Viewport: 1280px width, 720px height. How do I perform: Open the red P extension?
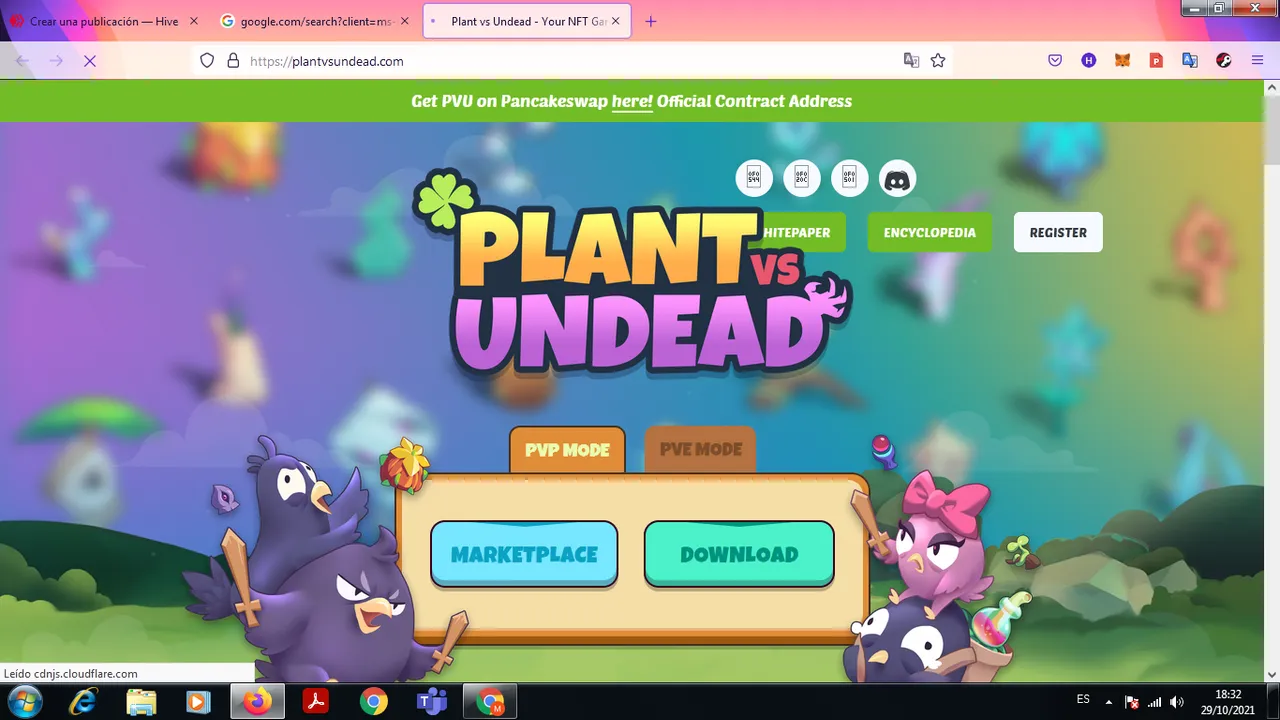click(x=1156, y=61)
